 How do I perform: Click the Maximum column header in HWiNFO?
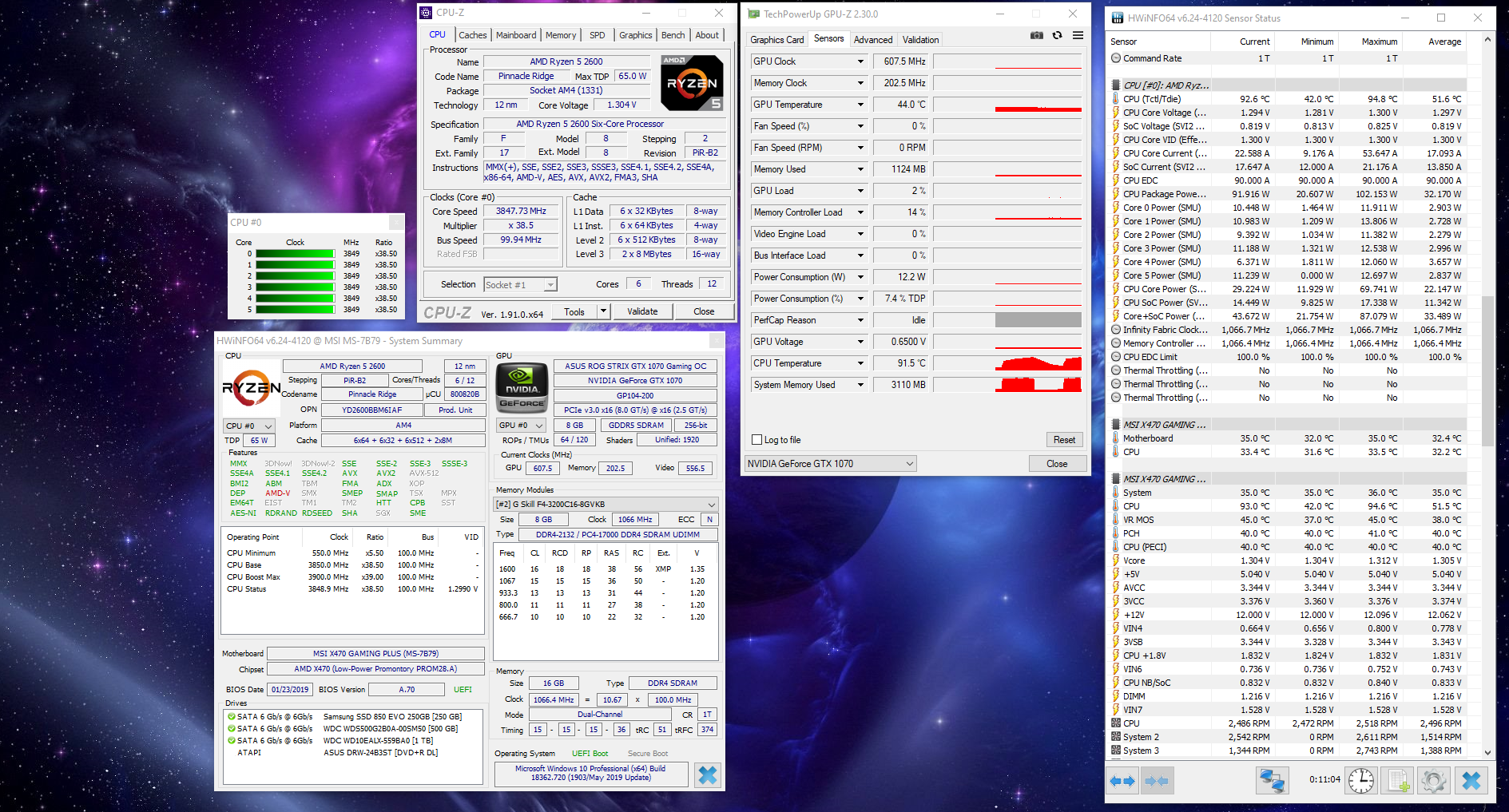1370,42
